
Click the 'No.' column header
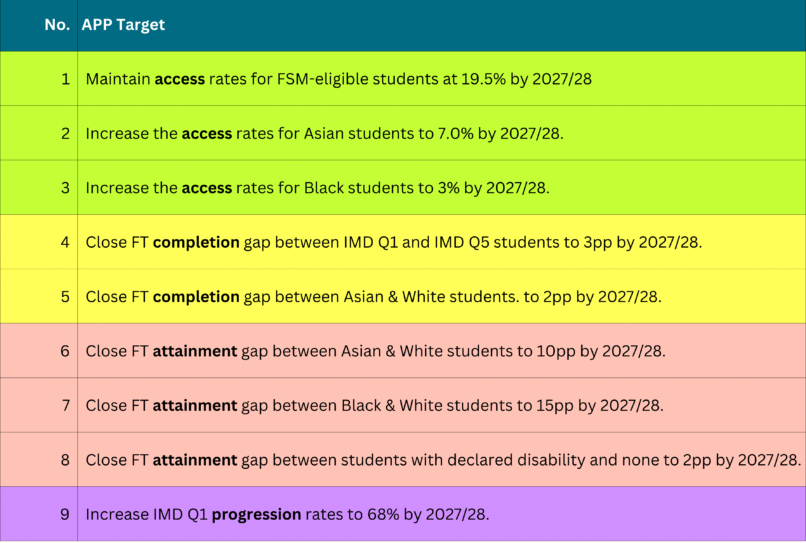[57, 25]
